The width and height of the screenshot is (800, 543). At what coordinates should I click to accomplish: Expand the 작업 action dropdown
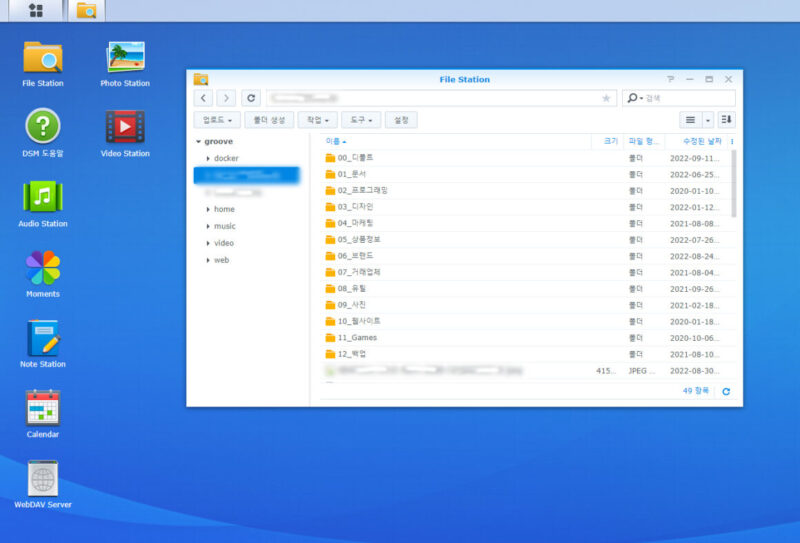point(317,120)
